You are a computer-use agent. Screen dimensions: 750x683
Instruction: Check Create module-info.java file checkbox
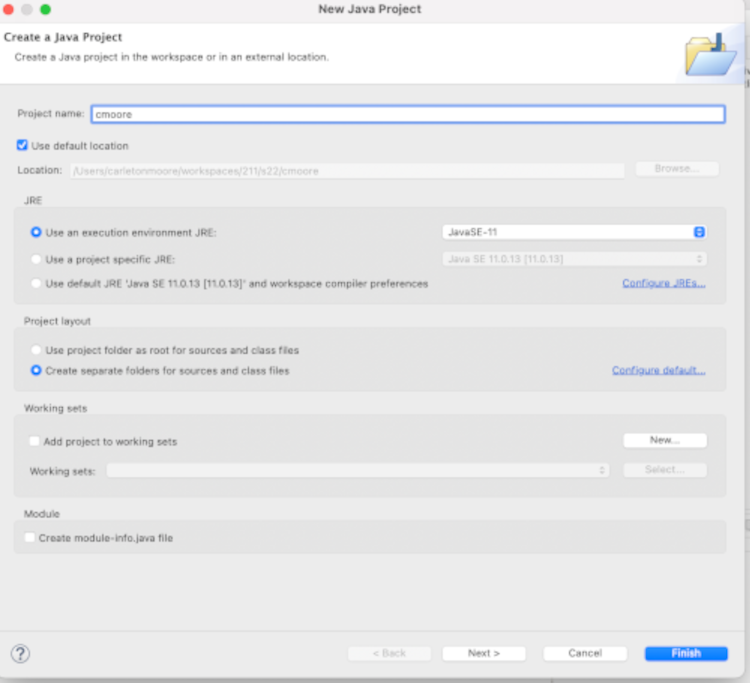pos(30,537)
